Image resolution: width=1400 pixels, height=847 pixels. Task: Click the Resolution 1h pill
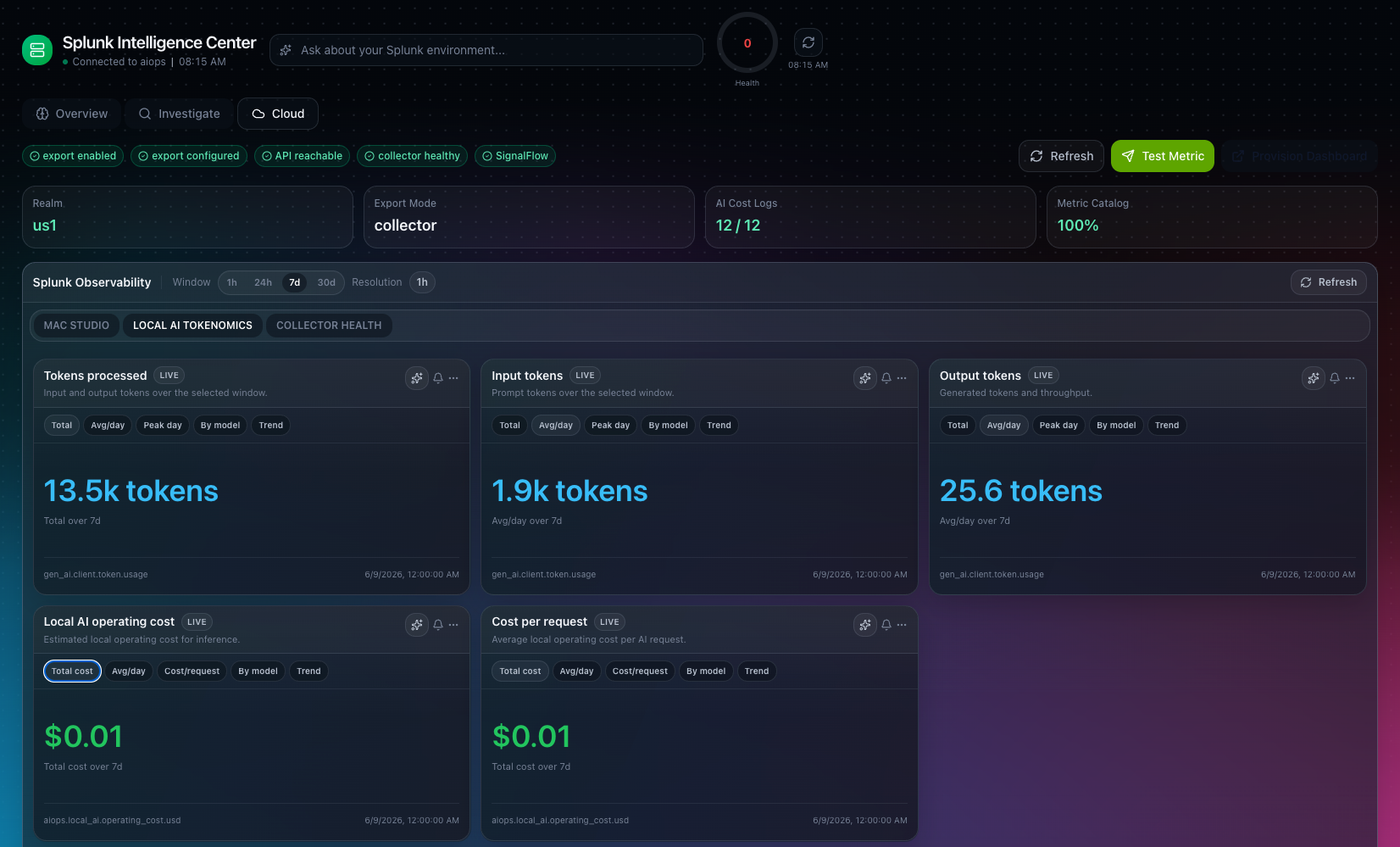click(x=422, y=282)
